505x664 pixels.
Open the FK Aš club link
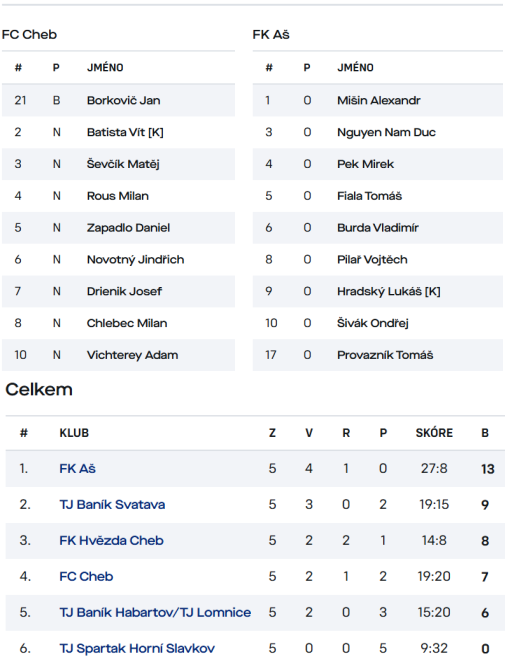pyautogui.click(x=77, y=468)
